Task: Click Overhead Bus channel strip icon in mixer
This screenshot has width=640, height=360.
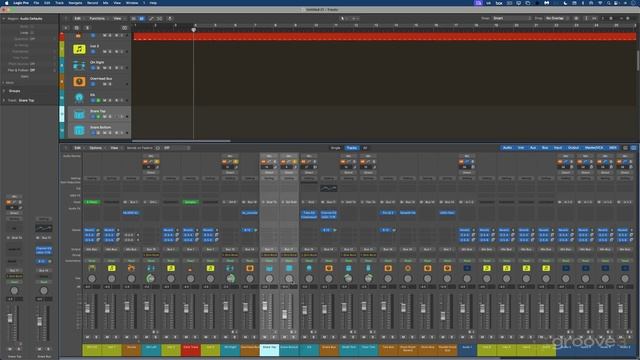Action: pyautogui.click(x=249, y=268)
